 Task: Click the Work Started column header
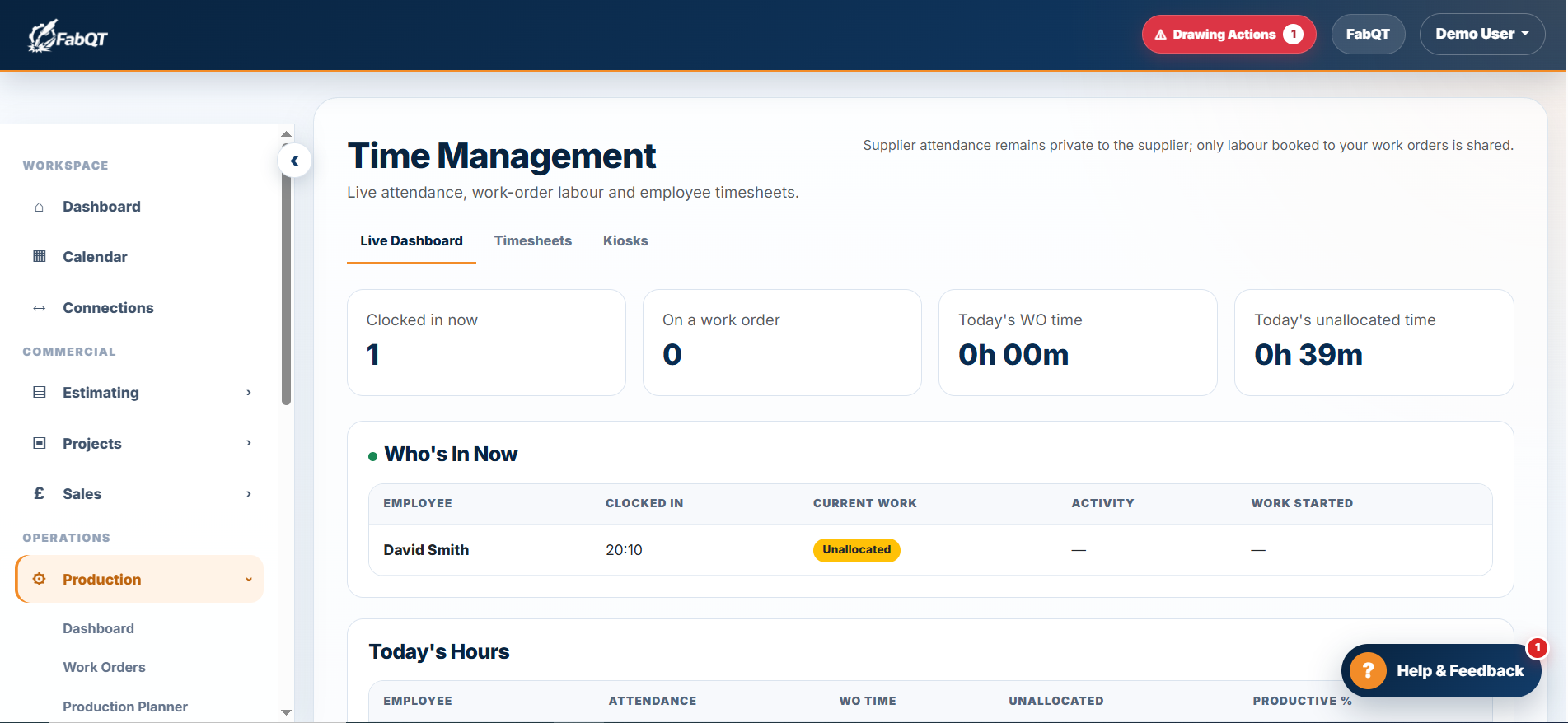coord(1302,503)
